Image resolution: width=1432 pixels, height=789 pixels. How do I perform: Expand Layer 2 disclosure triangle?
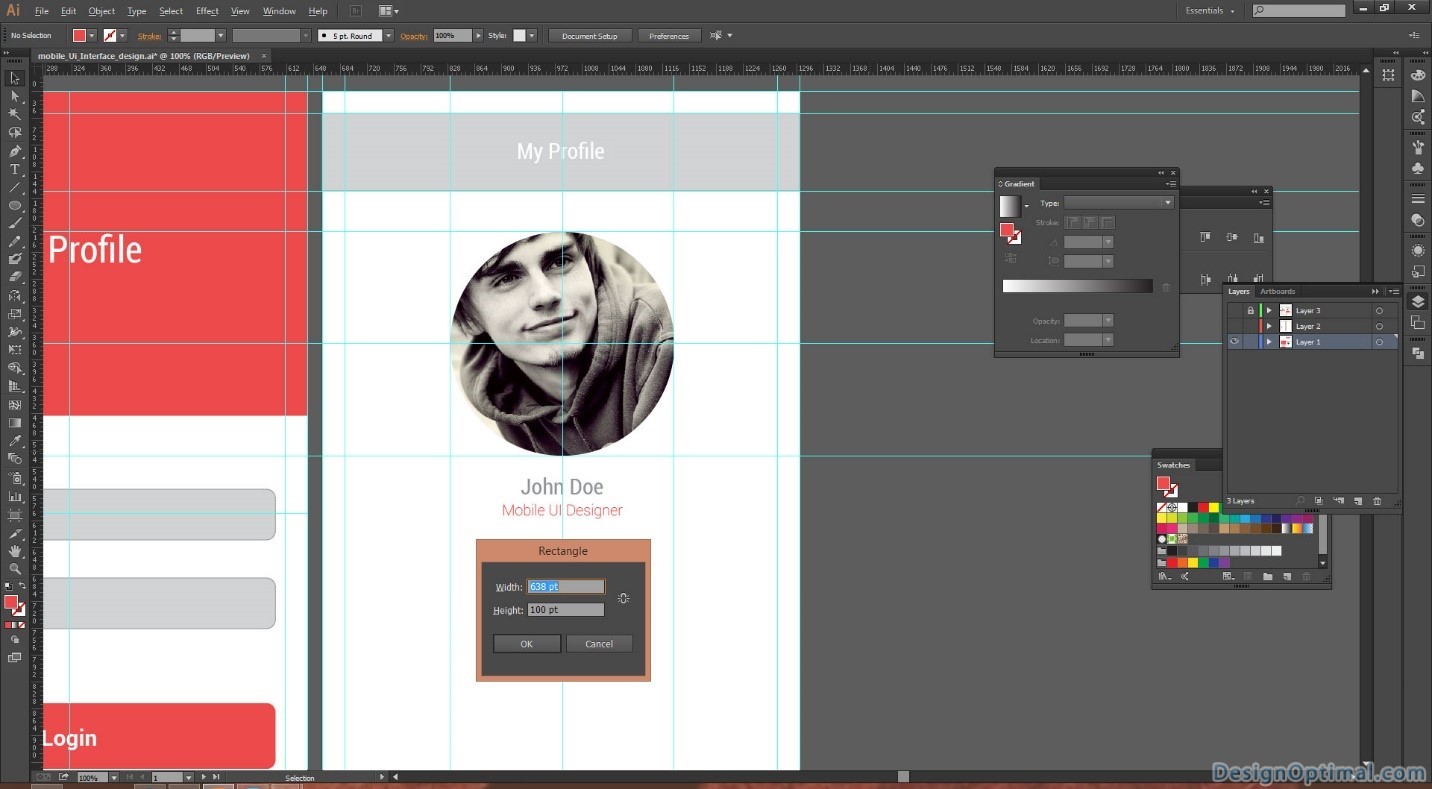point(1269,326)
